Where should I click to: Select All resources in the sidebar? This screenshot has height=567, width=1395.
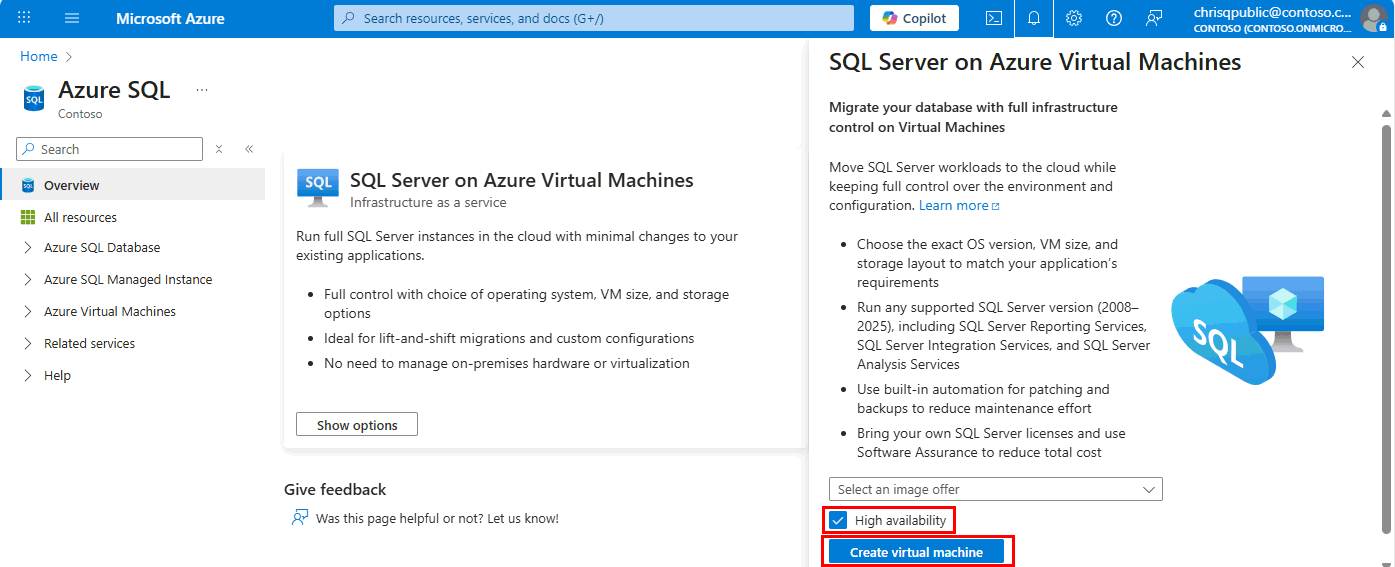tap(80, 217)
